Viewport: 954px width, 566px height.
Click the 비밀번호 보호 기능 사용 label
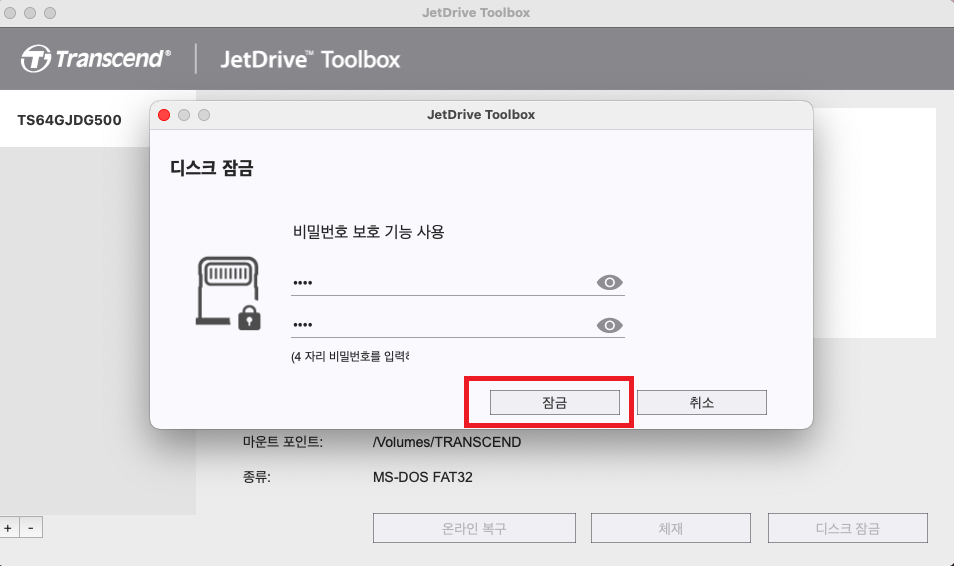click(369, 232)
